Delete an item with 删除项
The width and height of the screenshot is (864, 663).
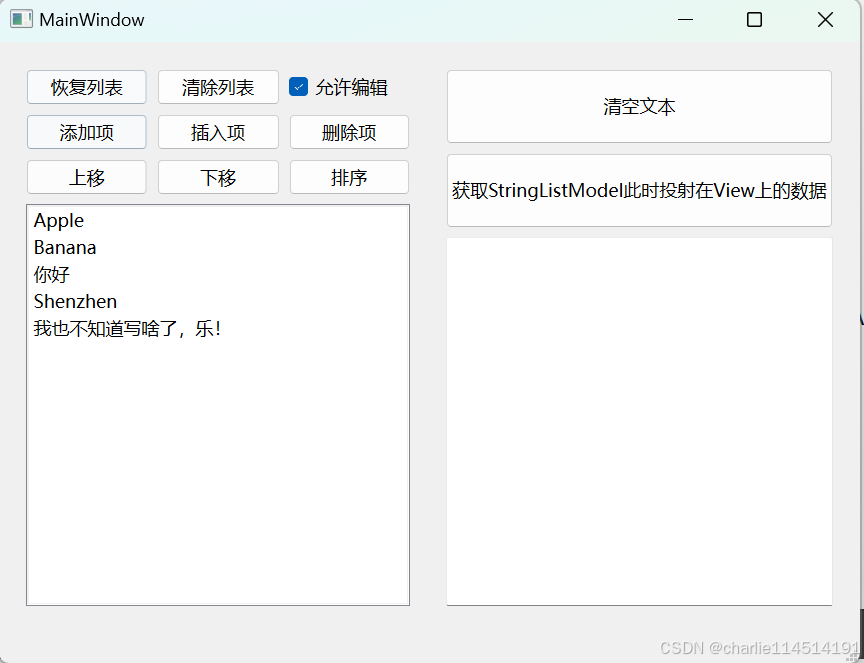click(x=349, y=132)
